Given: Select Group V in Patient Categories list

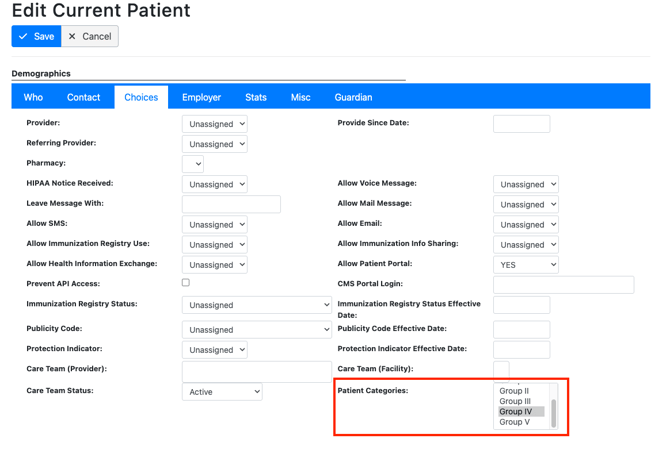Looking at the screenshot, I should pyautogui.click(x=515, y=422).
